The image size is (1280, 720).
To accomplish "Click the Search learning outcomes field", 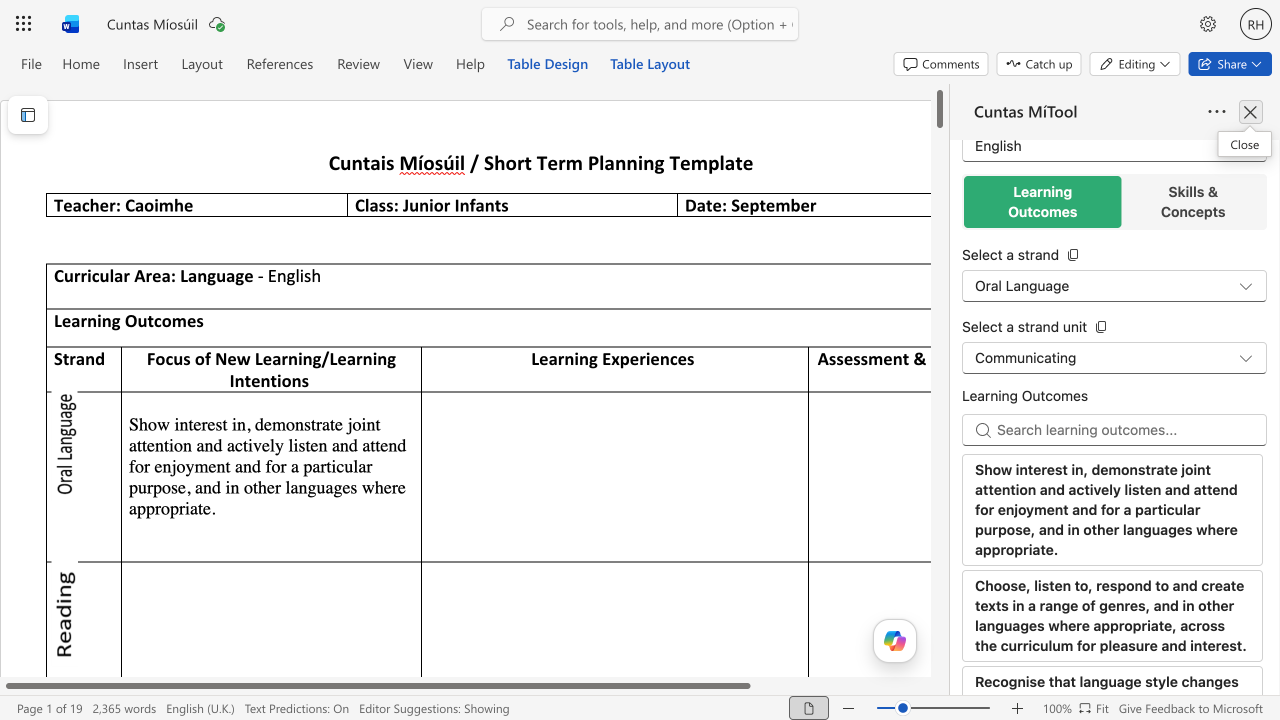I will click(x=1114, y=430).
